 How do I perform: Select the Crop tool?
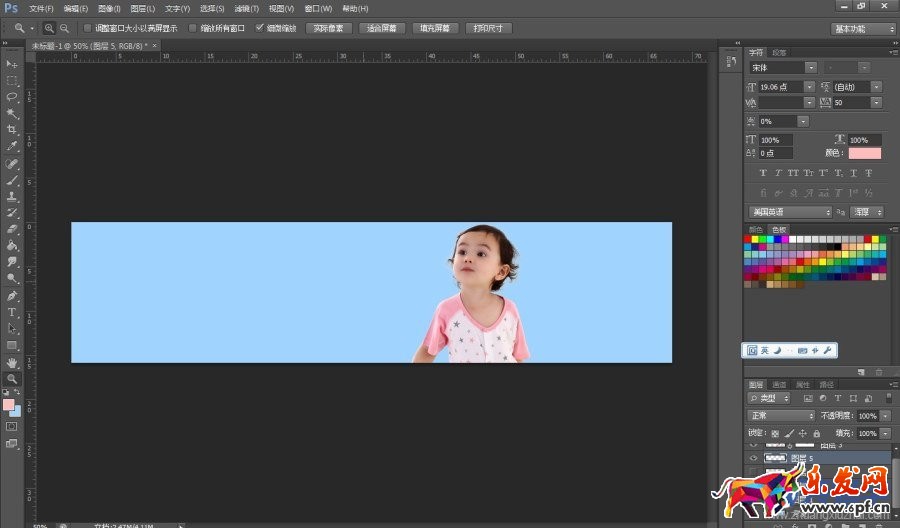[12, 130]
